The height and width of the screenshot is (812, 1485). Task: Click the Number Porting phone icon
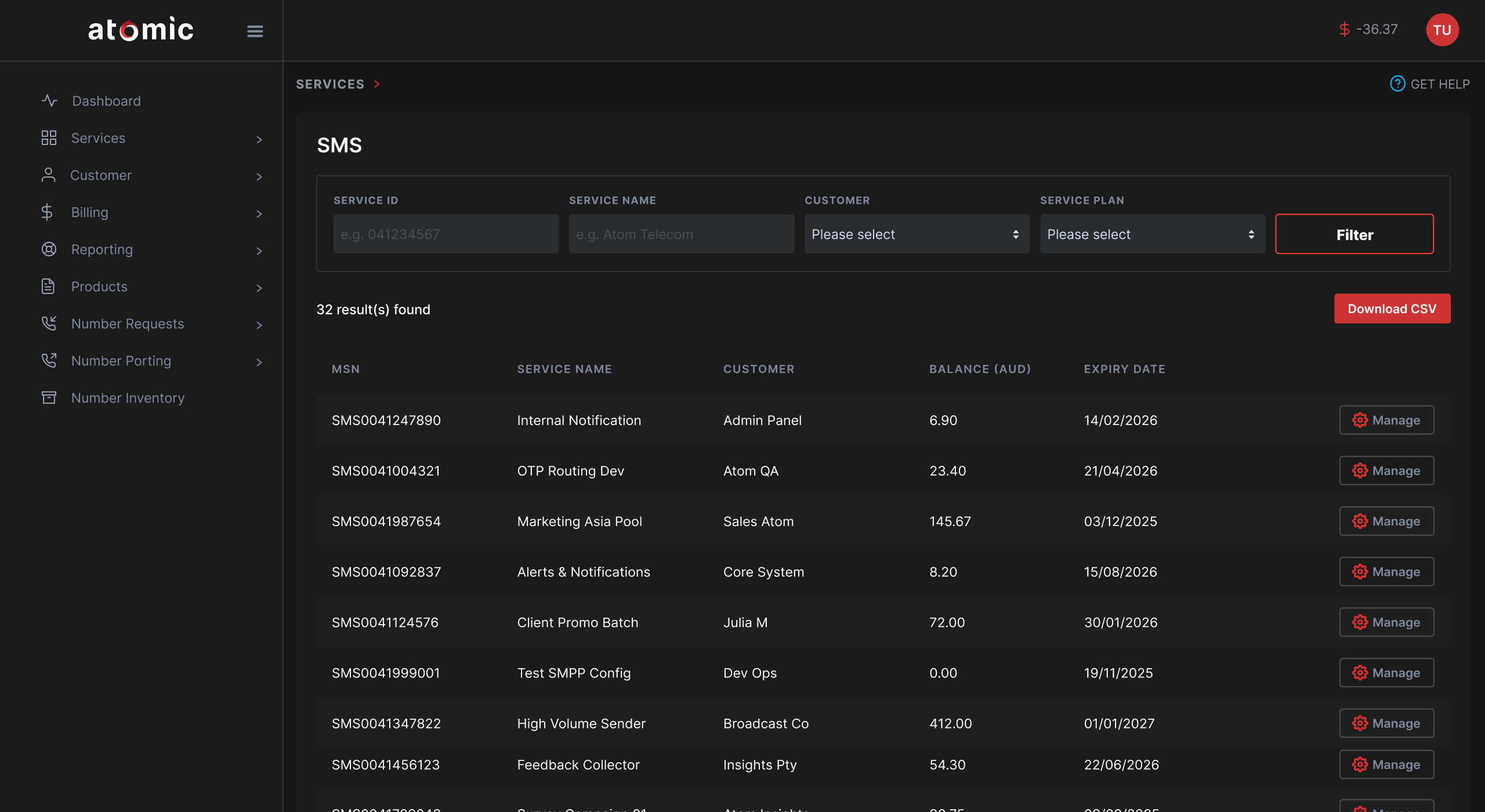[x=49, y=361]
